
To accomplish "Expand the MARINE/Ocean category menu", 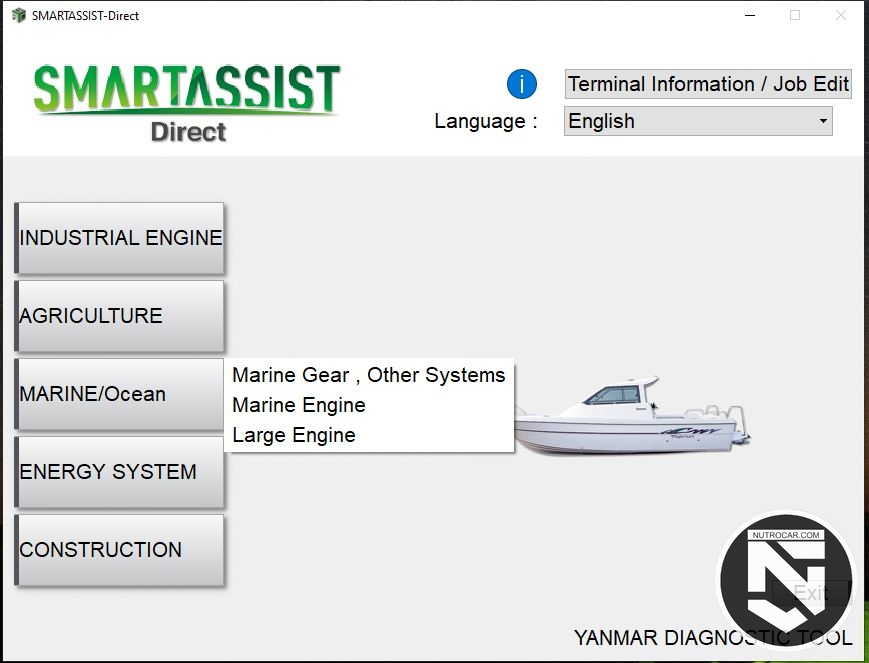I will click(x=120, y=394).
